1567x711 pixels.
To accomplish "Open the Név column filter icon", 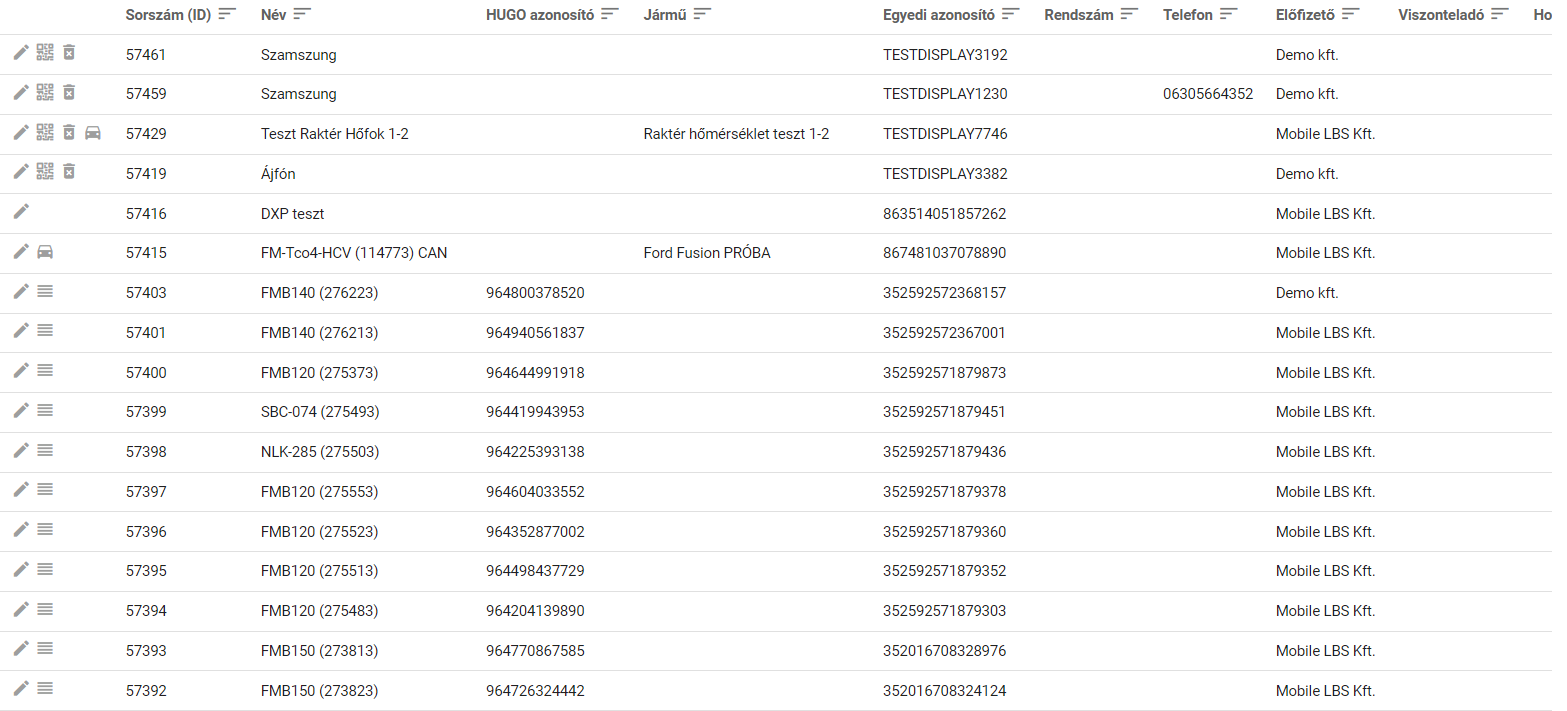I will point(302,14).
